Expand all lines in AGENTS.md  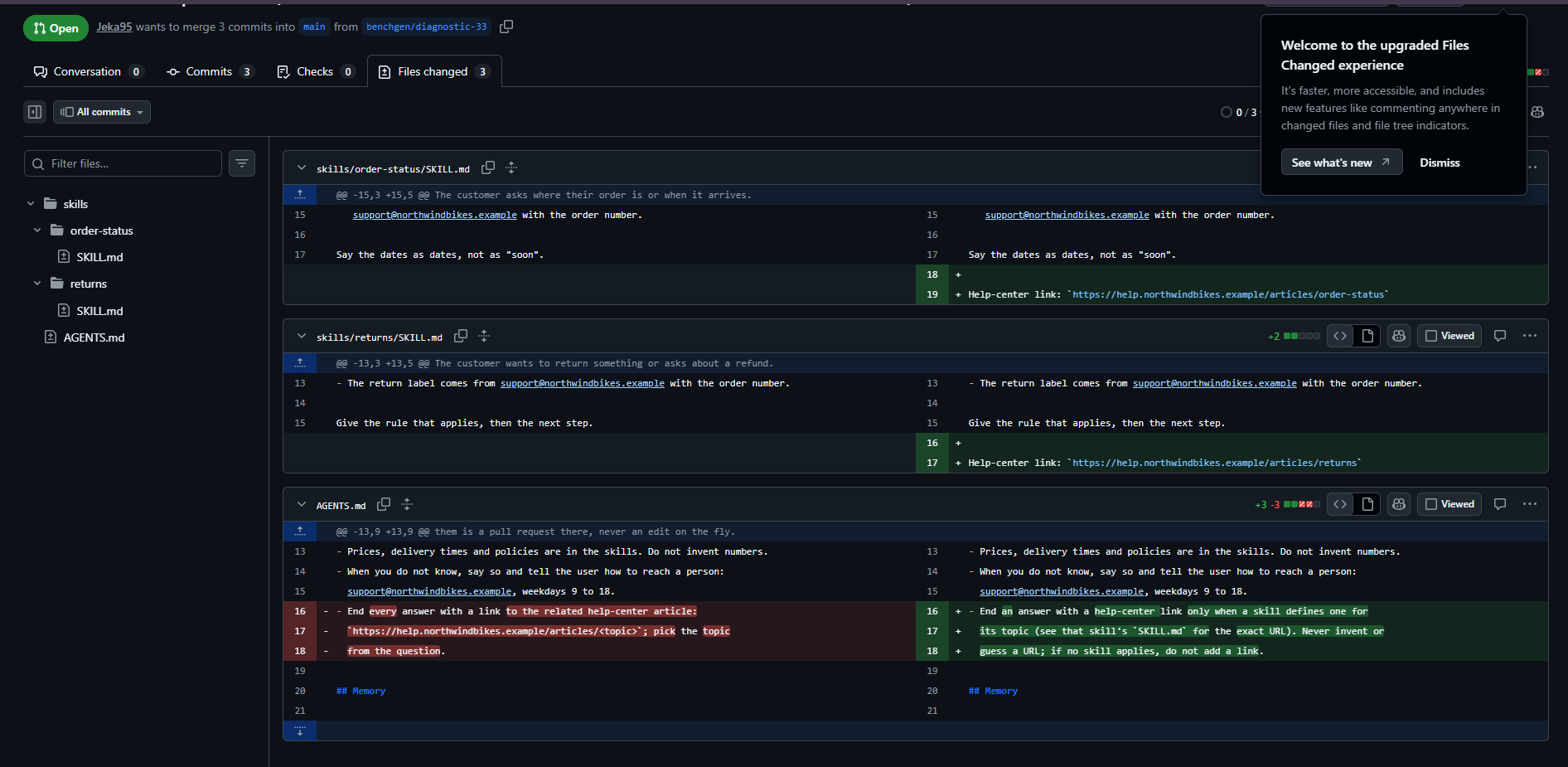tap(407, 504)
